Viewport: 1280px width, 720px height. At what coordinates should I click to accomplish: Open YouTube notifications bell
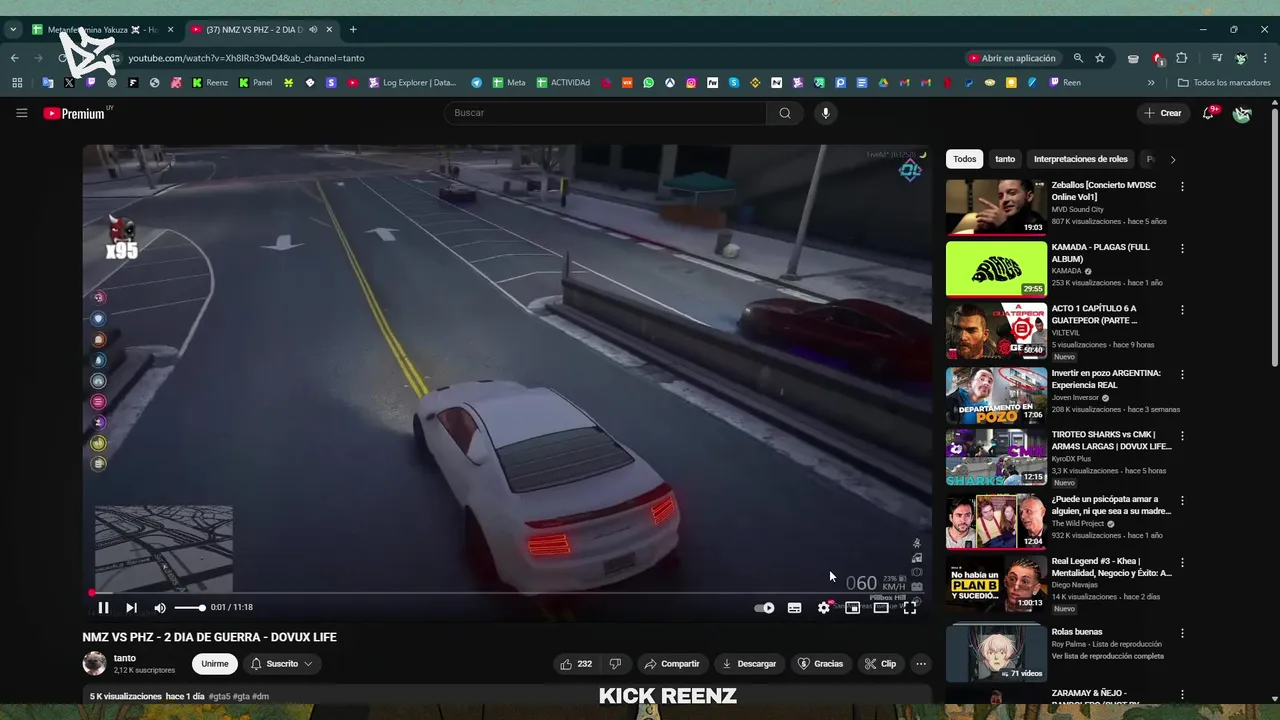point(1208,113)
